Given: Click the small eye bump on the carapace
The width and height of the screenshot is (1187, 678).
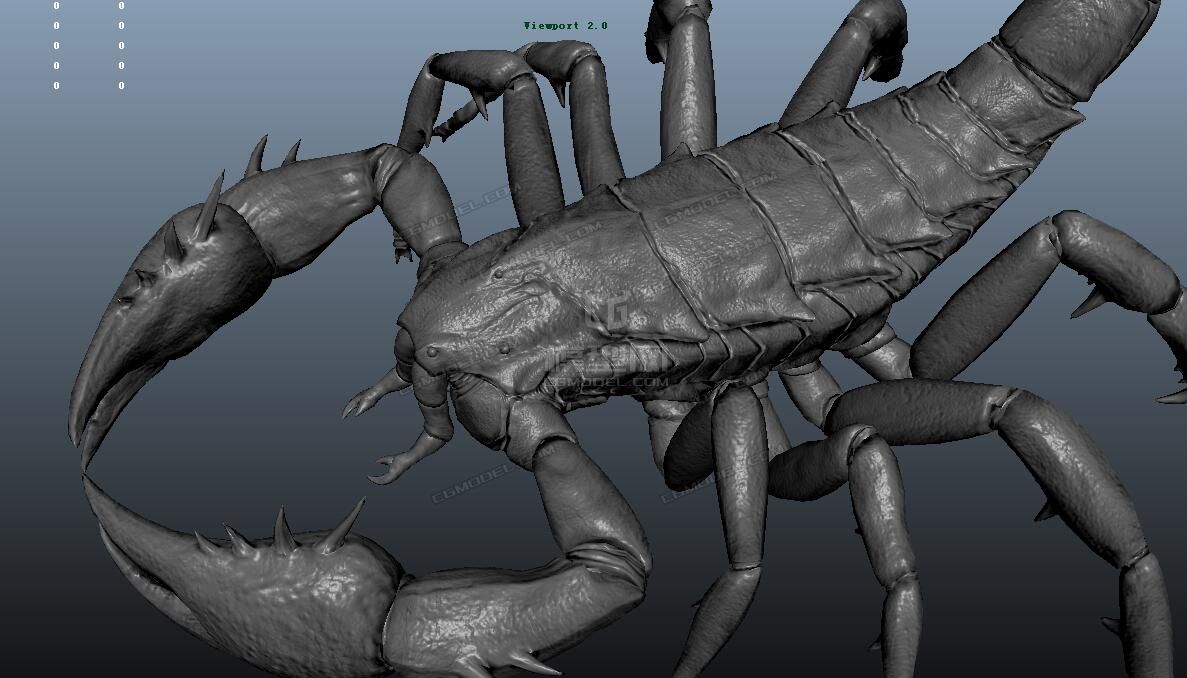Looking at the screenshot, I should point(431,351).
